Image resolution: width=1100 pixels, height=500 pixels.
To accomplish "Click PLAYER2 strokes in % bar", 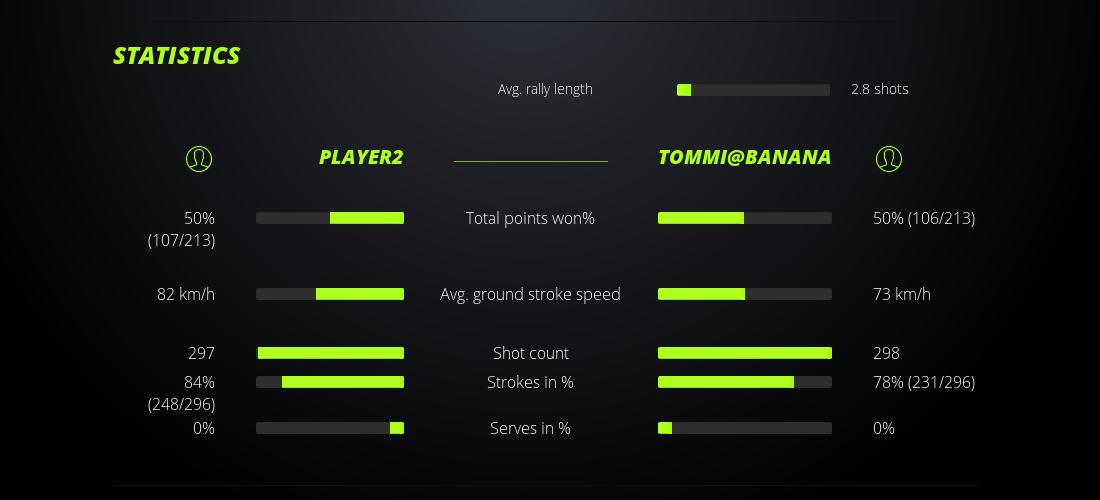I will click(x=330, y=382).
